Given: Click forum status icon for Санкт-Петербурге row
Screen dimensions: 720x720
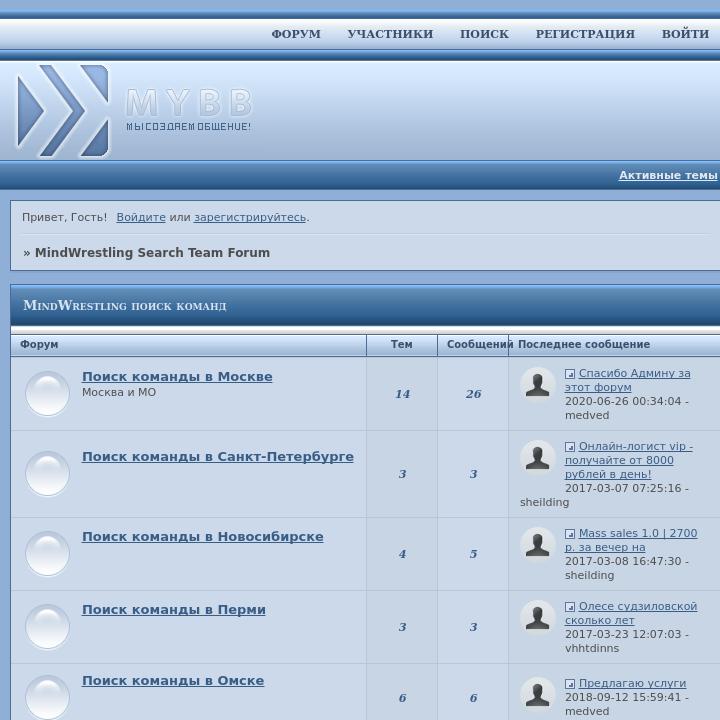Looking at the screenshot, I should click(47, 473).
